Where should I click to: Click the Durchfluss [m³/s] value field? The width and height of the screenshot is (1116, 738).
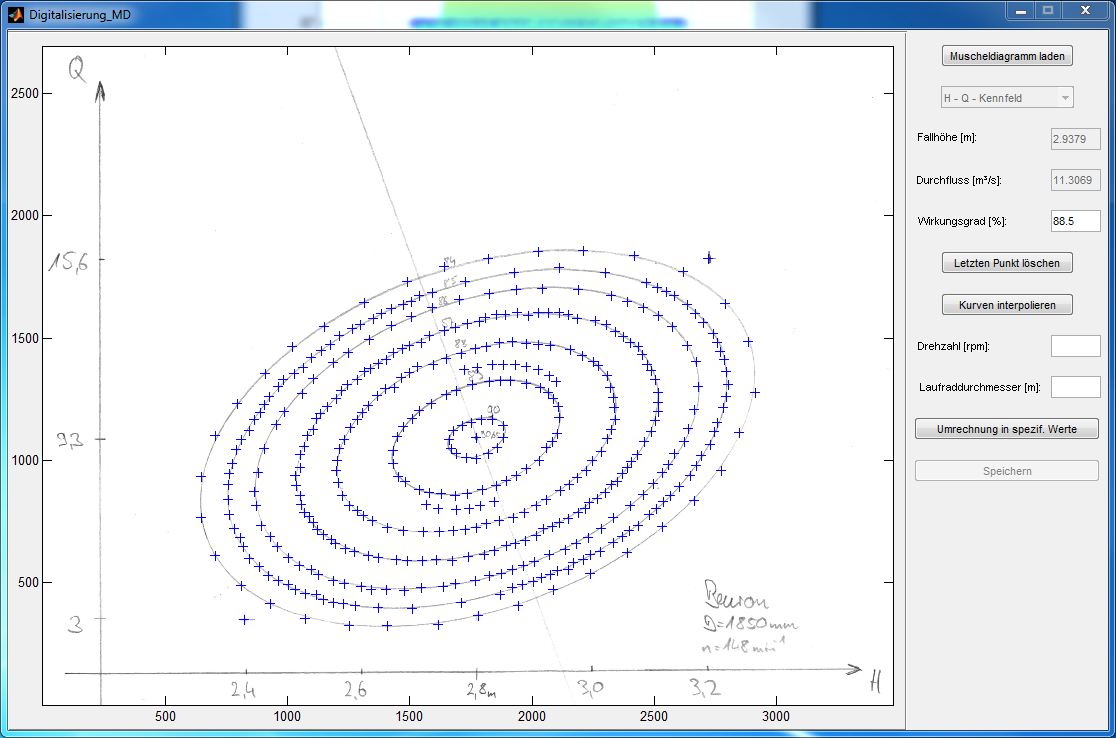tap(1075, 180)
